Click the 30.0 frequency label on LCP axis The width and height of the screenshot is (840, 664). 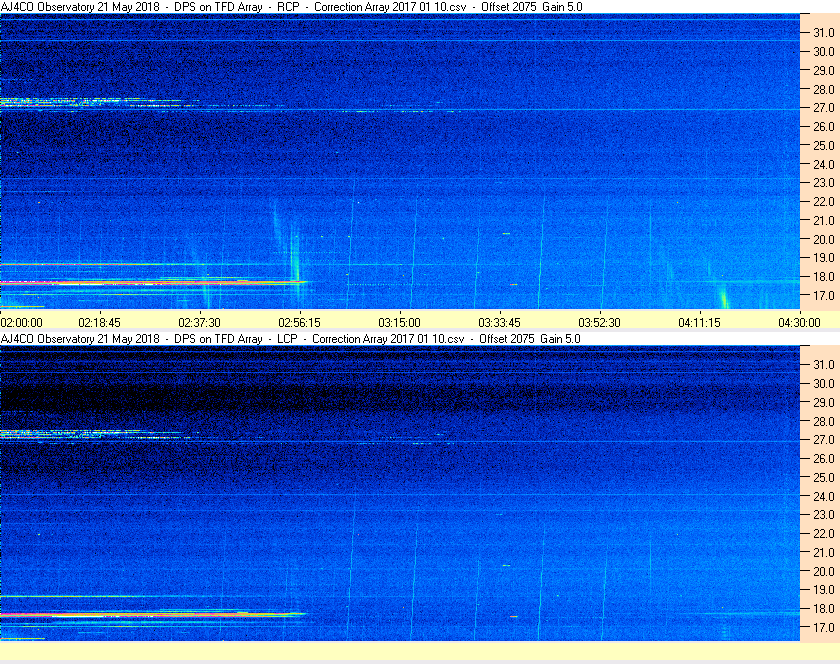(x=824, y=383)
